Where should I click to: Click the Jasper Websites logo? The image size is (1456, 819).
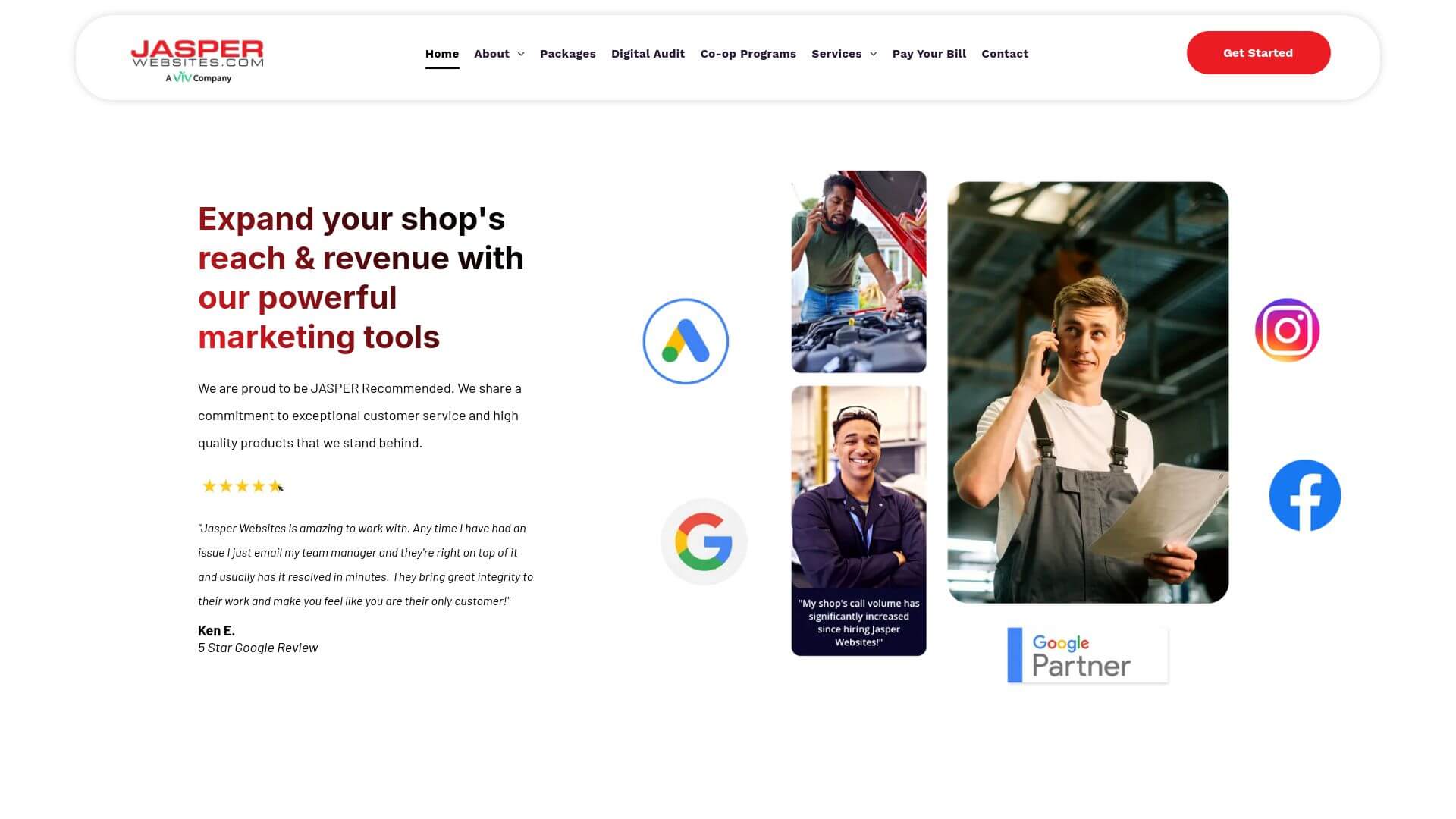click(197, 61)
